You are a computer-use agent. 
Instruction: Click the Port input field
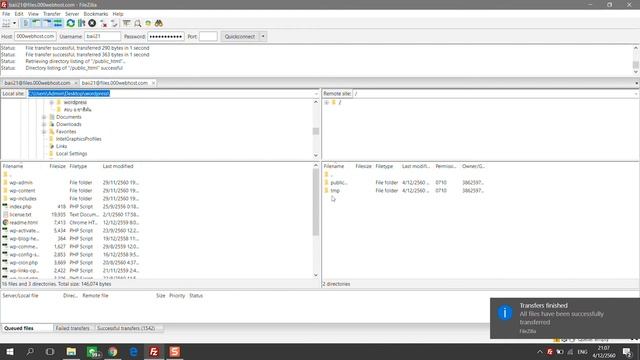pyautogui.click(x=208, y=36)
